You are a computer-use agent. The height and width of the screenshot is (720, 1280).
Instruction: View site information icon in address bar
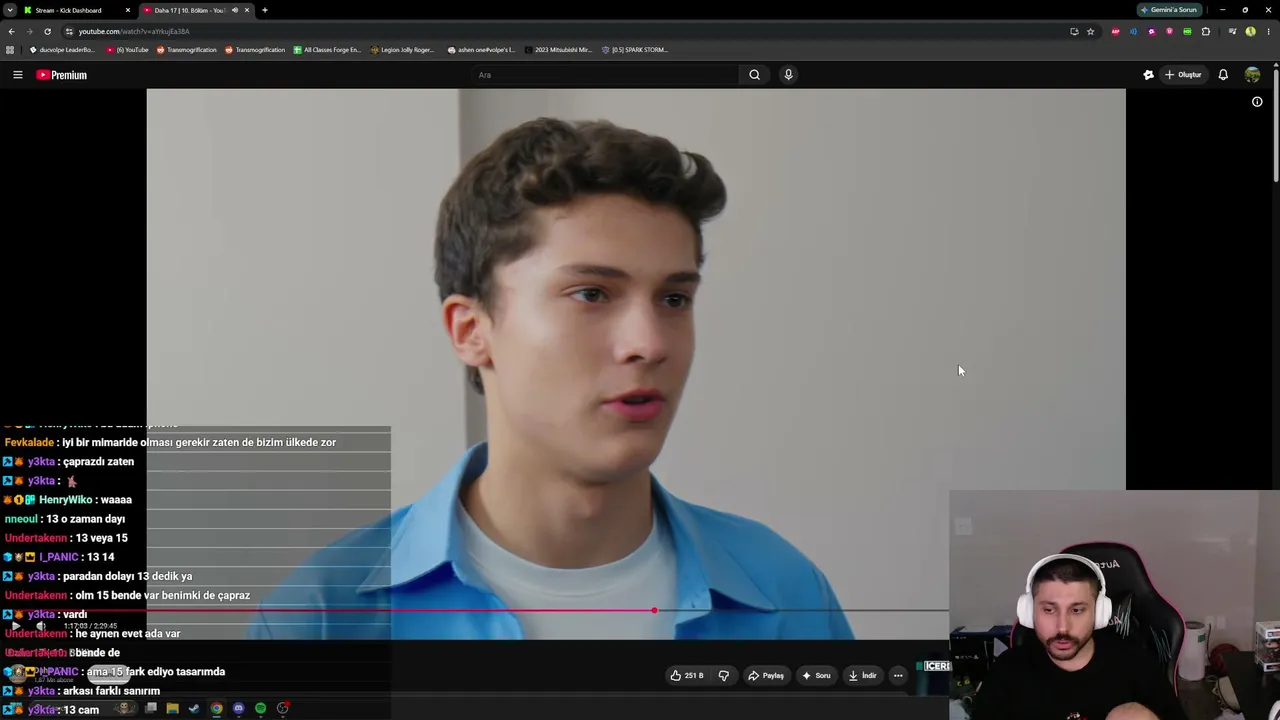[69, 31]
